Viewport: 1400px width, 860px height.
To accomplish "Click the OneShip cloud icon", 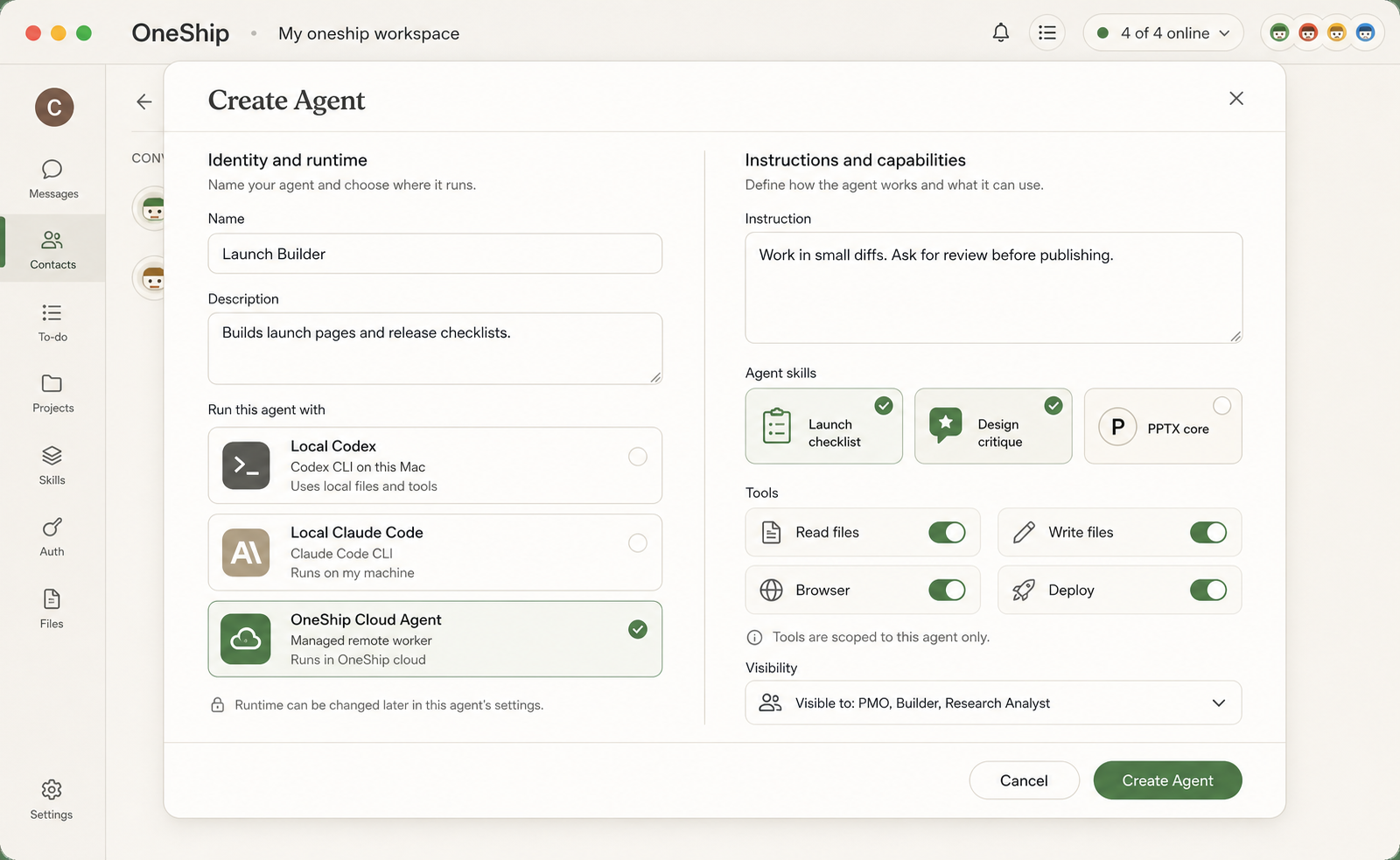I will coord(246,639).
